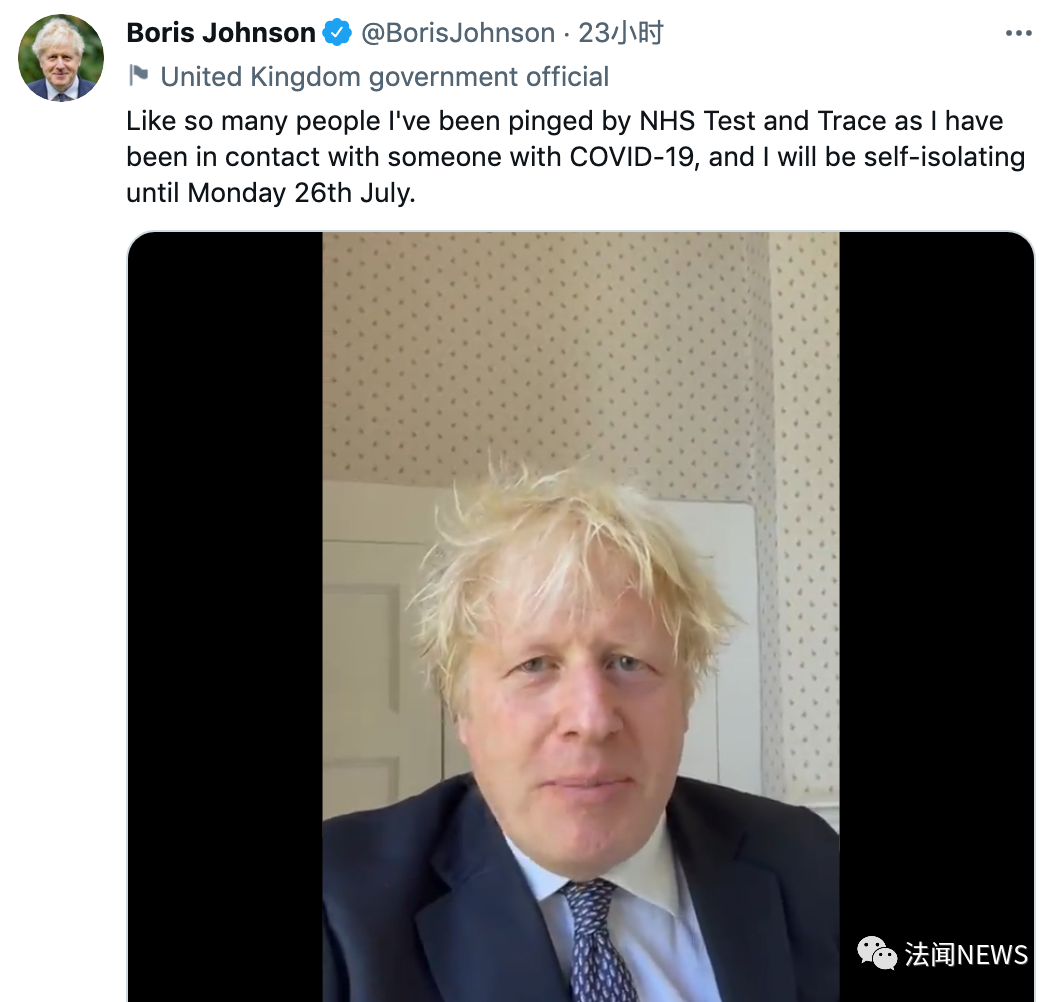1064x1002 pixels.
Task: Click the WeChat logo watermark
Action: (x=877, y=953)
